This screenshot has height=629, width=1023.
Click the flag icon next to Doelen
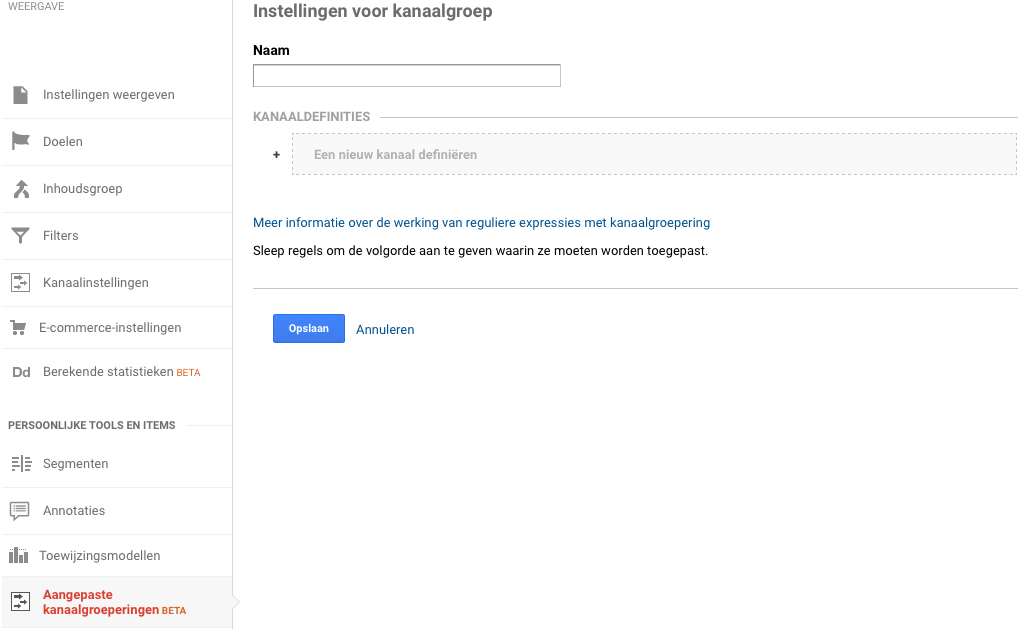pos(20,142)
